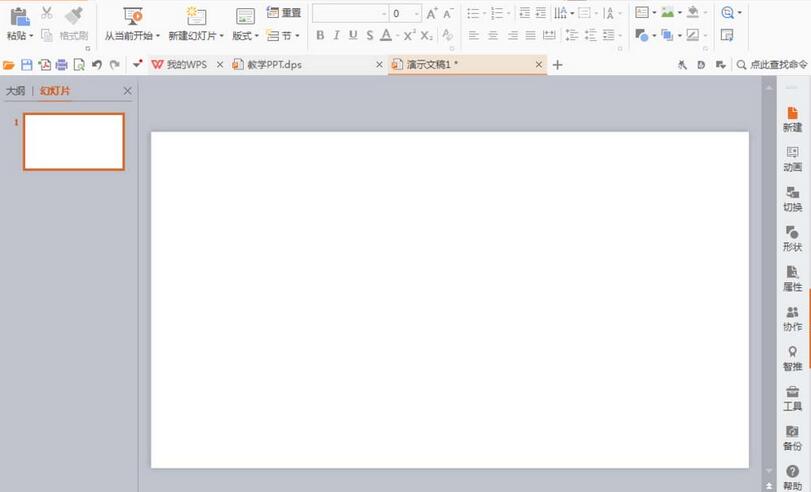Switch to the 大纲 outline tab
This screenshot has height=492, width=811.
pos(16,91)
